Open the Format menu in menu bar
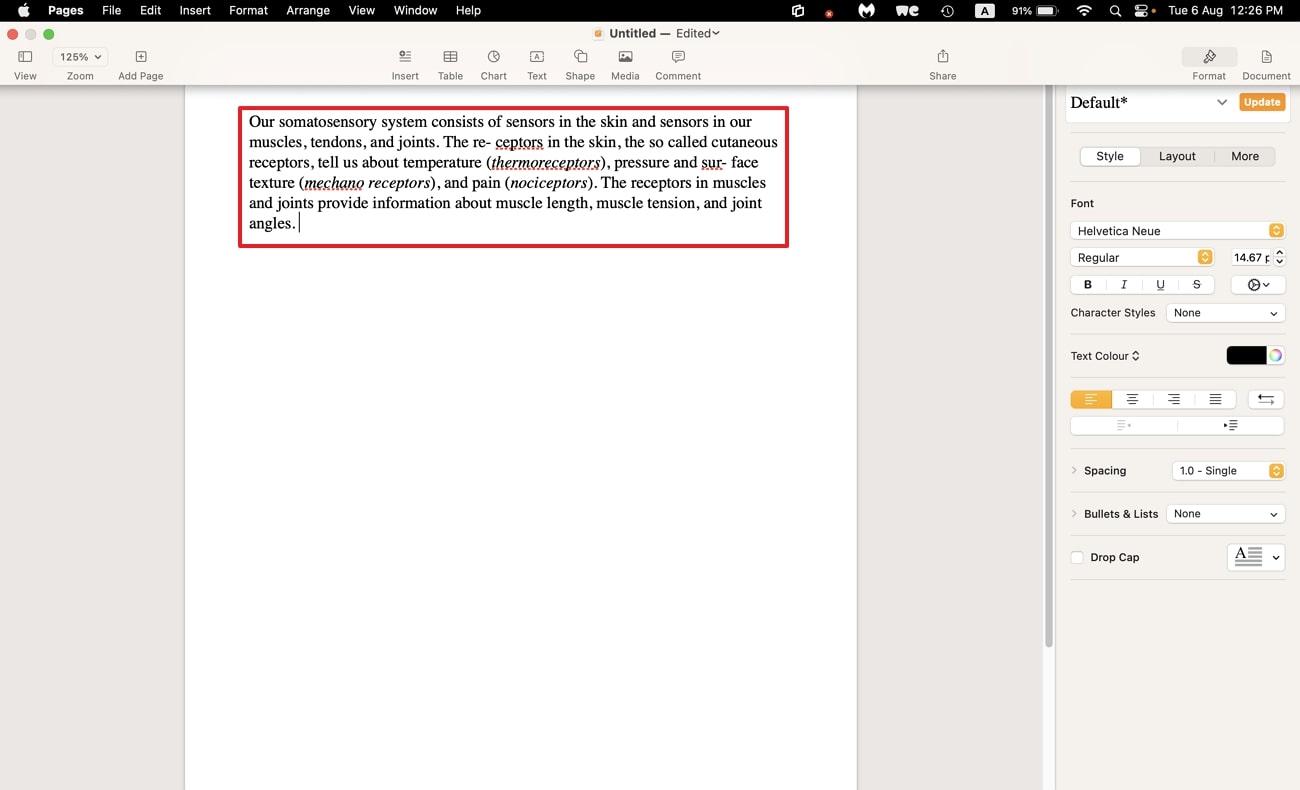 click(x=248, y=10)
